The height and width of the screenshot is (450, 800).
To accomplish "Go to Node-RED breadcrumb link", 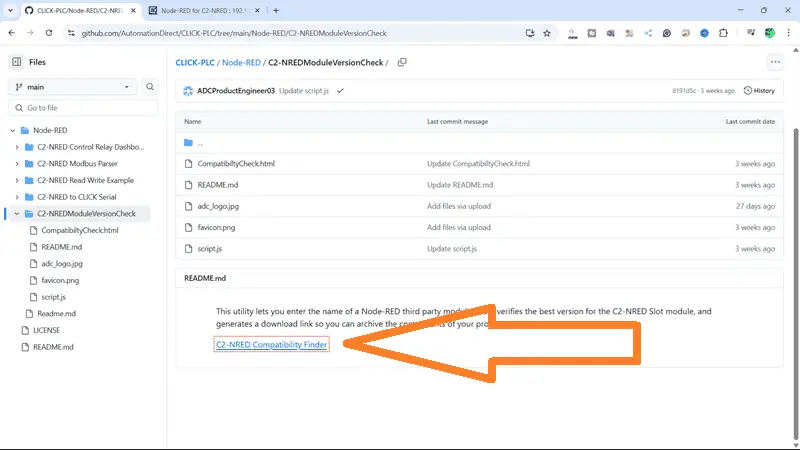I will tap(241, 62).
